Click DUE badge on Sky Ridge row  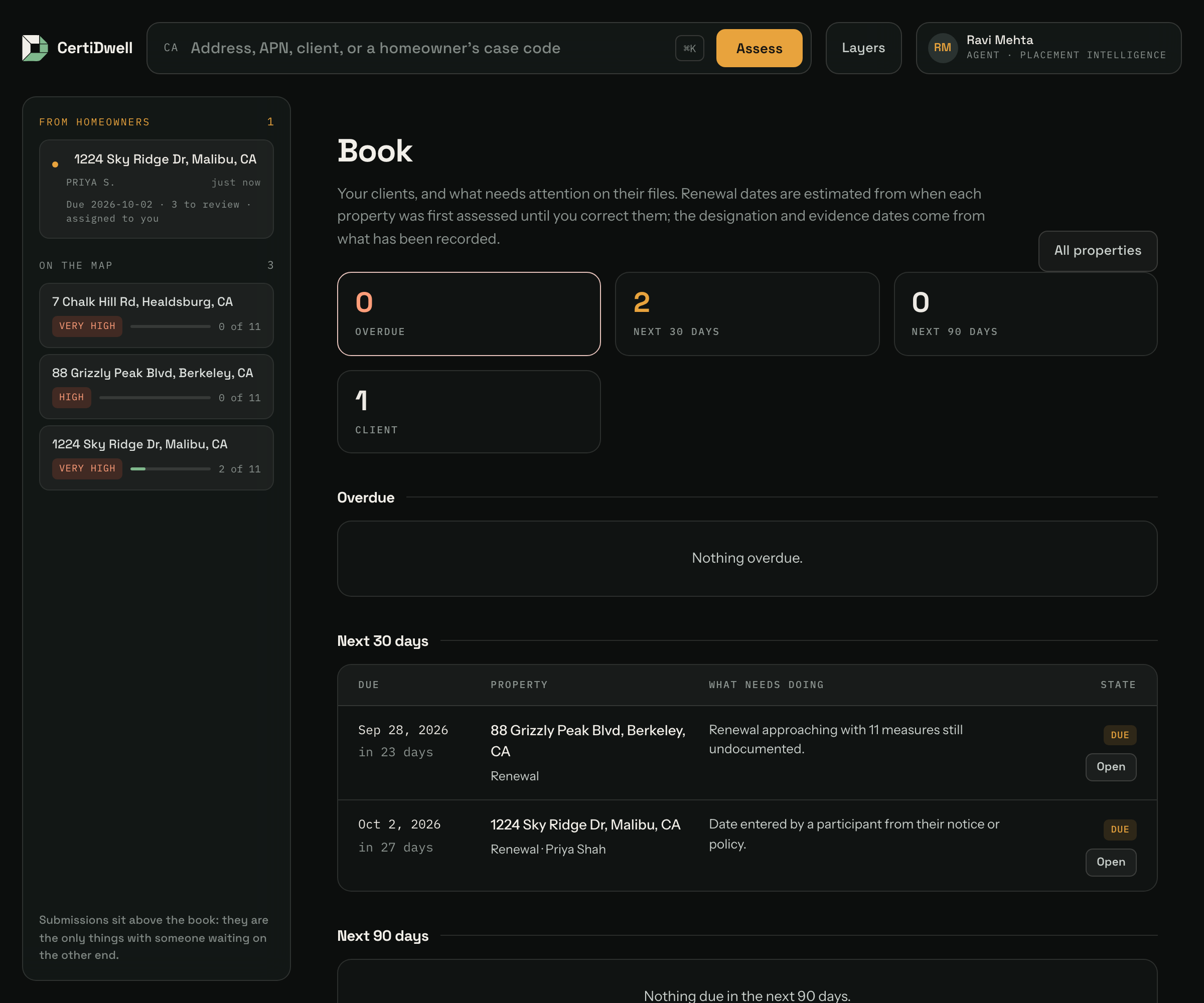click(1119, 829)
